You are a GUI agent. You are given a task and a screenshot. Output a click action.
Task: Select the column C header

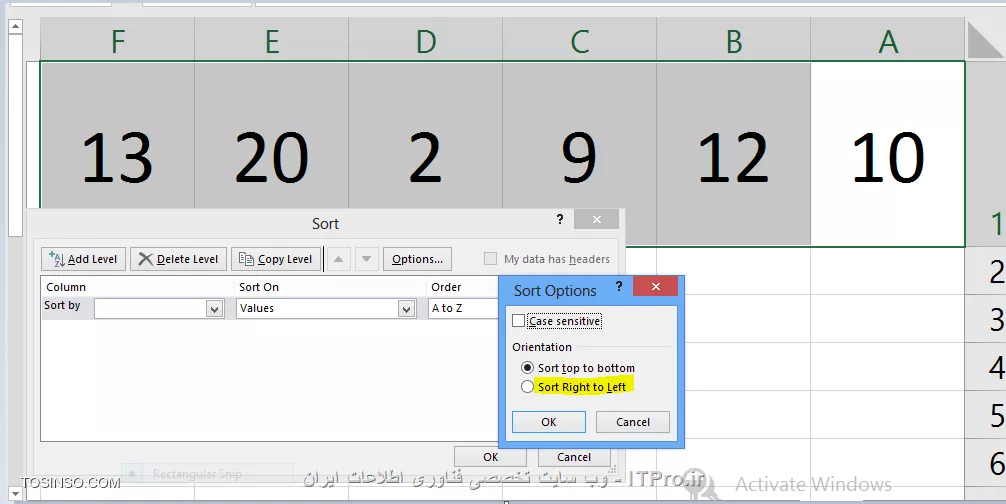point(580,42)
